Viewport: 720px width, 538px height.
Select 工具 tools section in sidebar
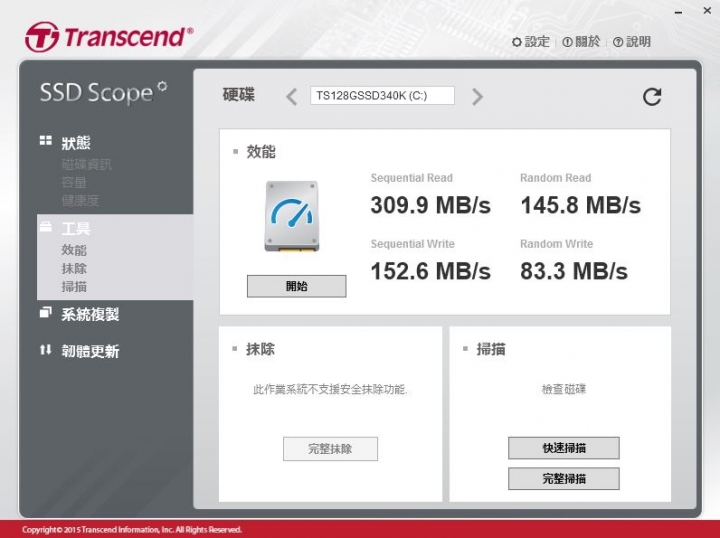[76, 228]
